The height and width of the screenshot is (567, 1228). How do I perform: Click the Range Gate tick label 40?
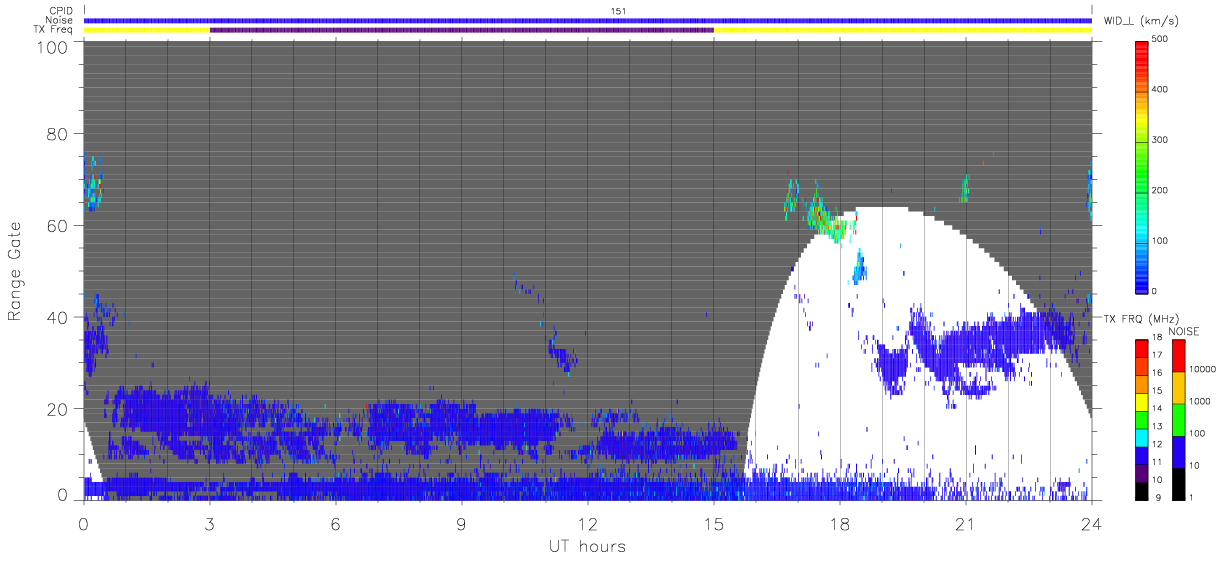pyautogui.click(x=58, y=317)
